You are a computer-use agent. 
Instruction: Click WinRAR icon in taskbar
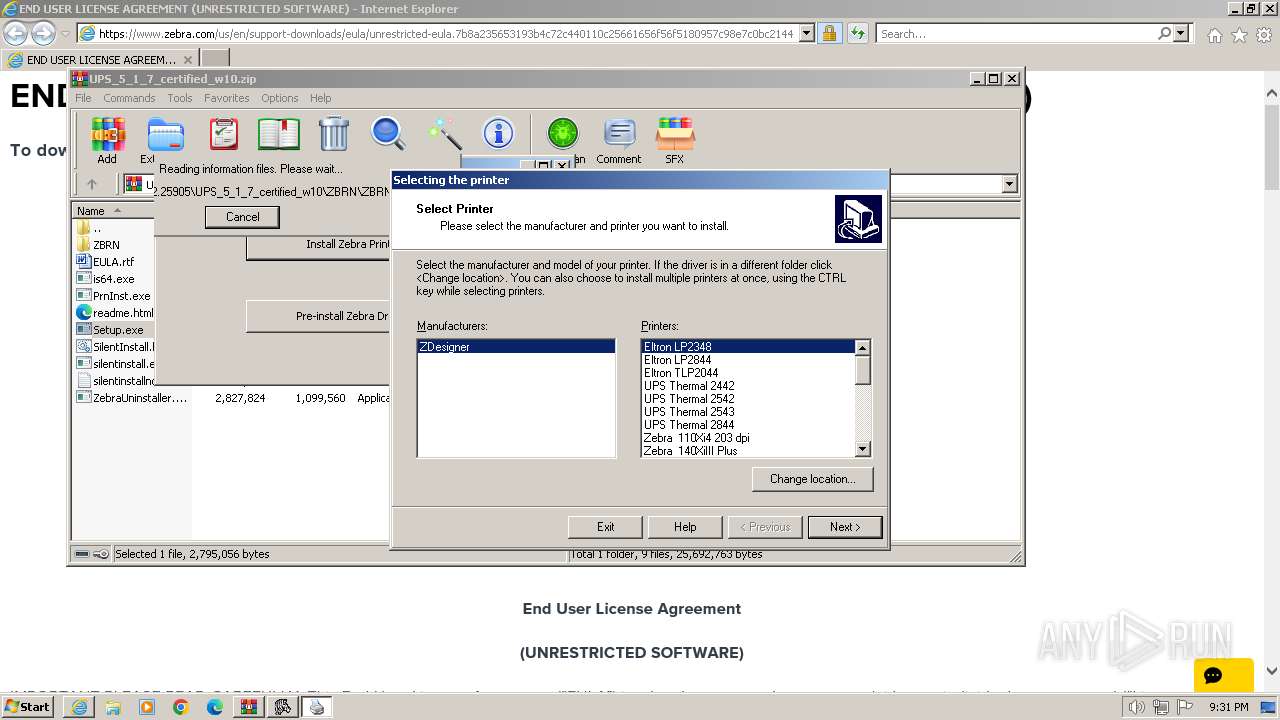[248, 707]
